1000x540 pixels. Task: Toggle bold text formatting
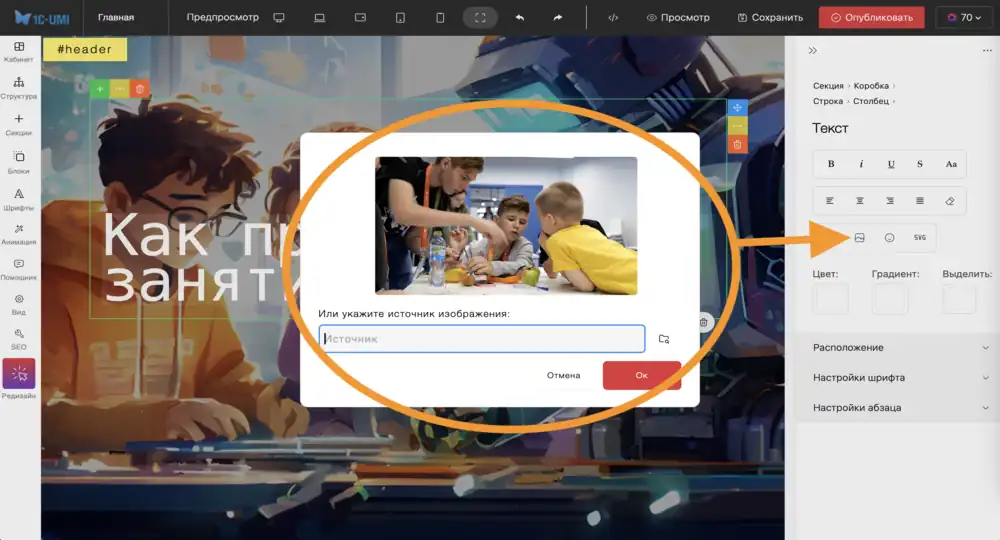(830, 164)
